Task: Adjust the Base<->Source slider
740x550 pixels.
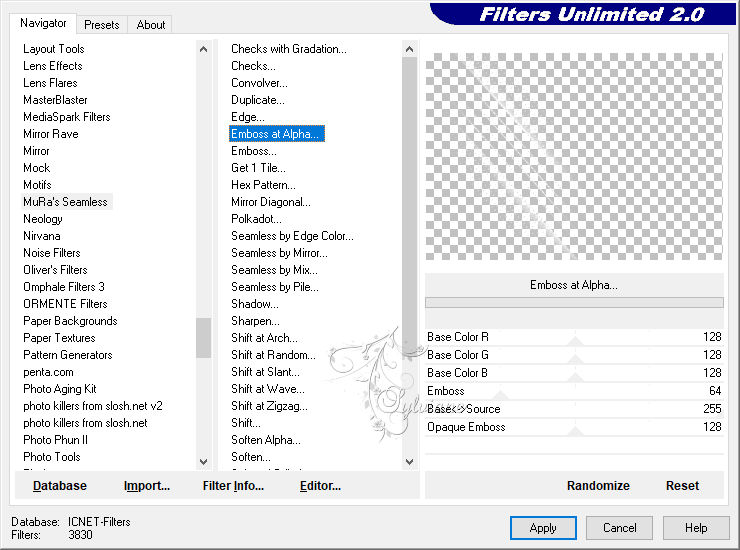Action: (x=574, y=408)
